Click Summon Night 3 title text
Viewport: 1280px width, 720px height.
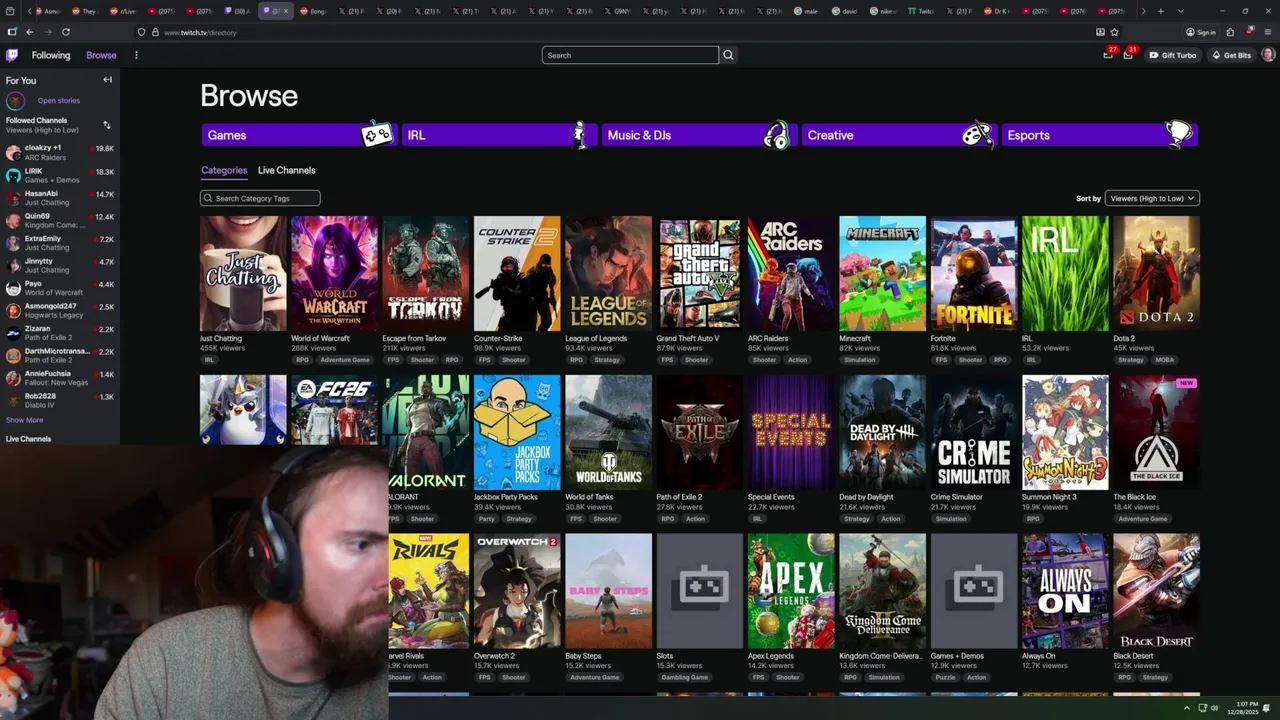[1049, 497]
